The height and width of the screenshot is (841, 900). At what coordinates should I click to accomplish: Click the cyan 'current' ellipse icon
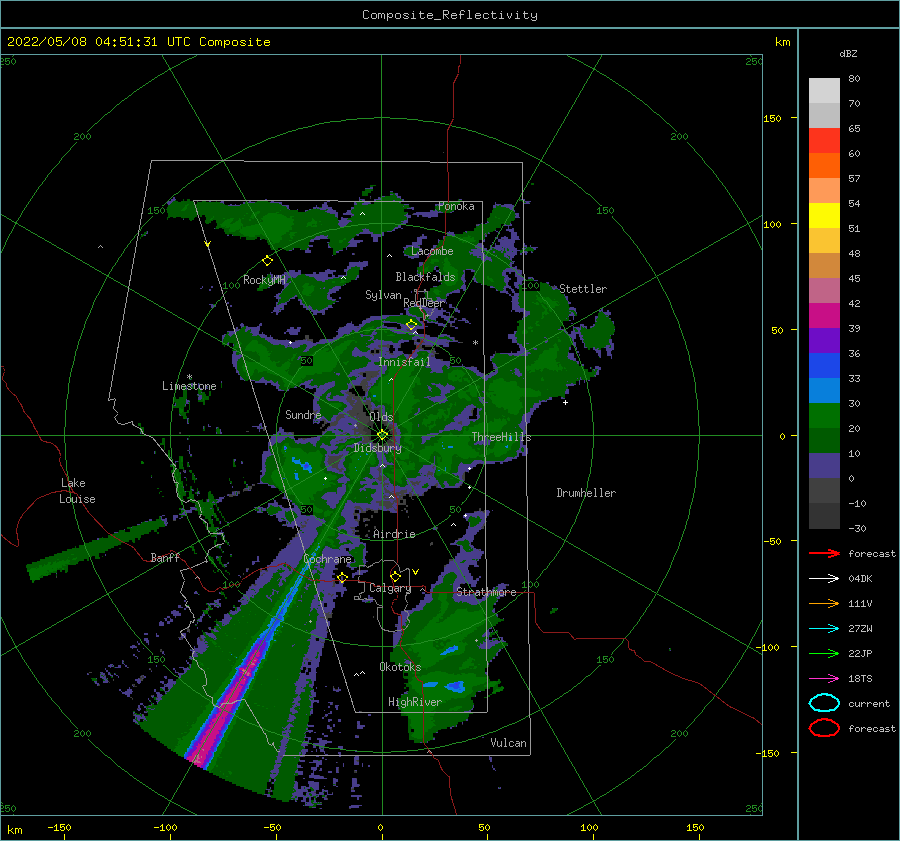click(x=824, y=703)
